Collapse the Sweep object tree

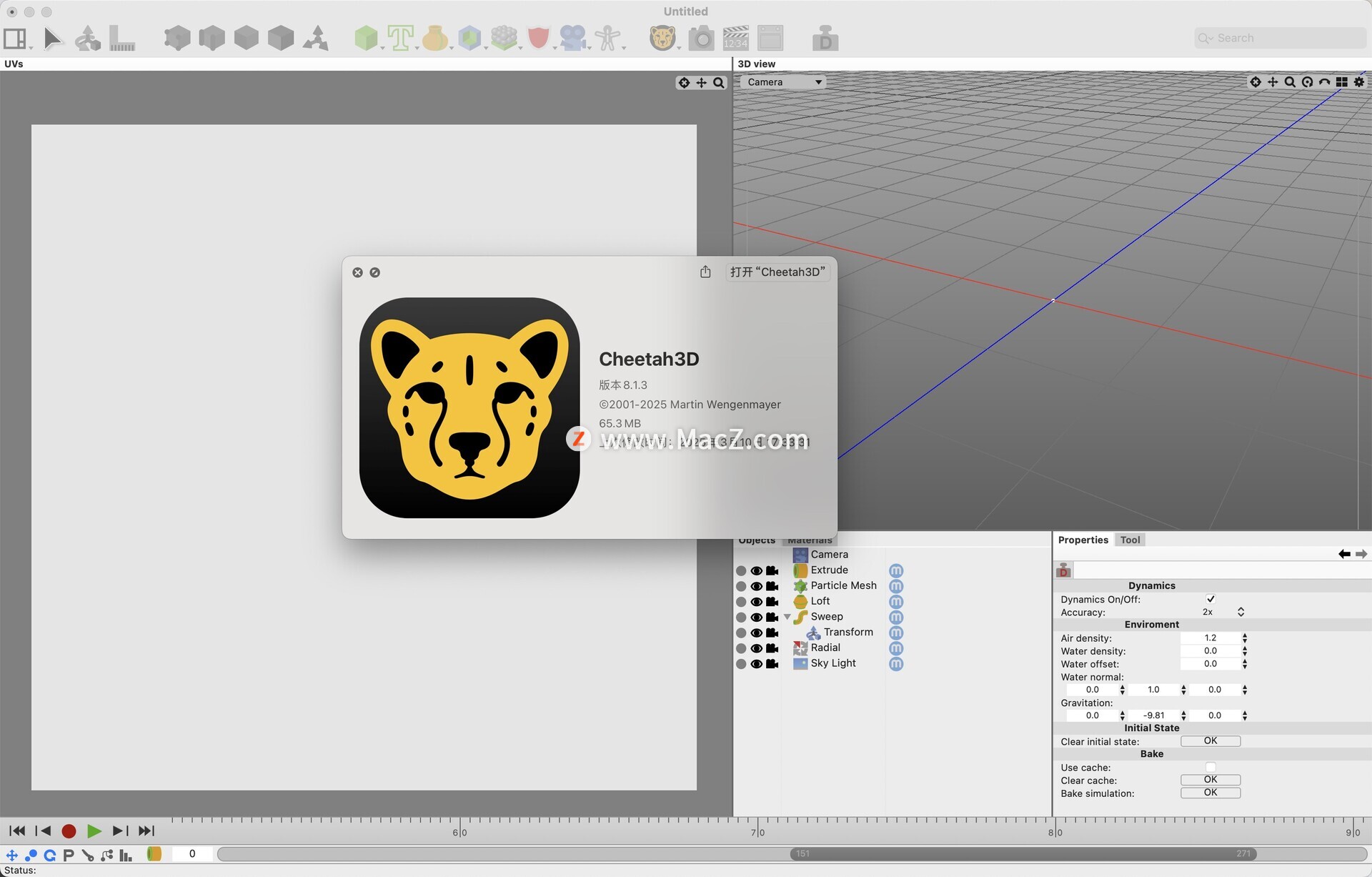[x=787, y=617]
